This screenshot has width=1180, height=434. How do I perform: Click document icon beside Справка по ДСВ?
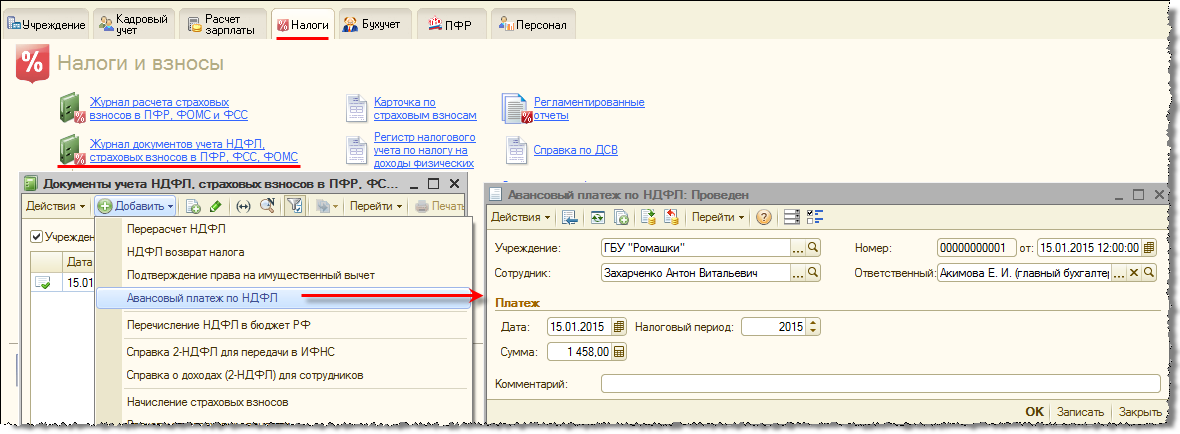515,150
